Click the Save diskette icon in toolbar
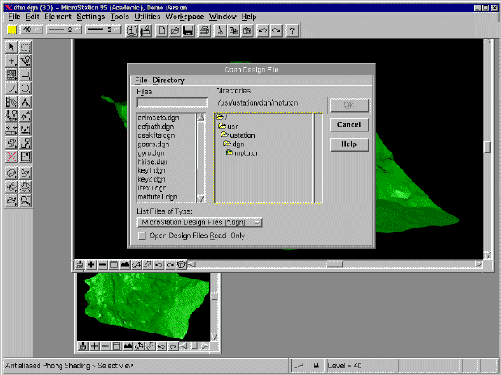This screenshot has height=375, width=501. coord(188,31)
